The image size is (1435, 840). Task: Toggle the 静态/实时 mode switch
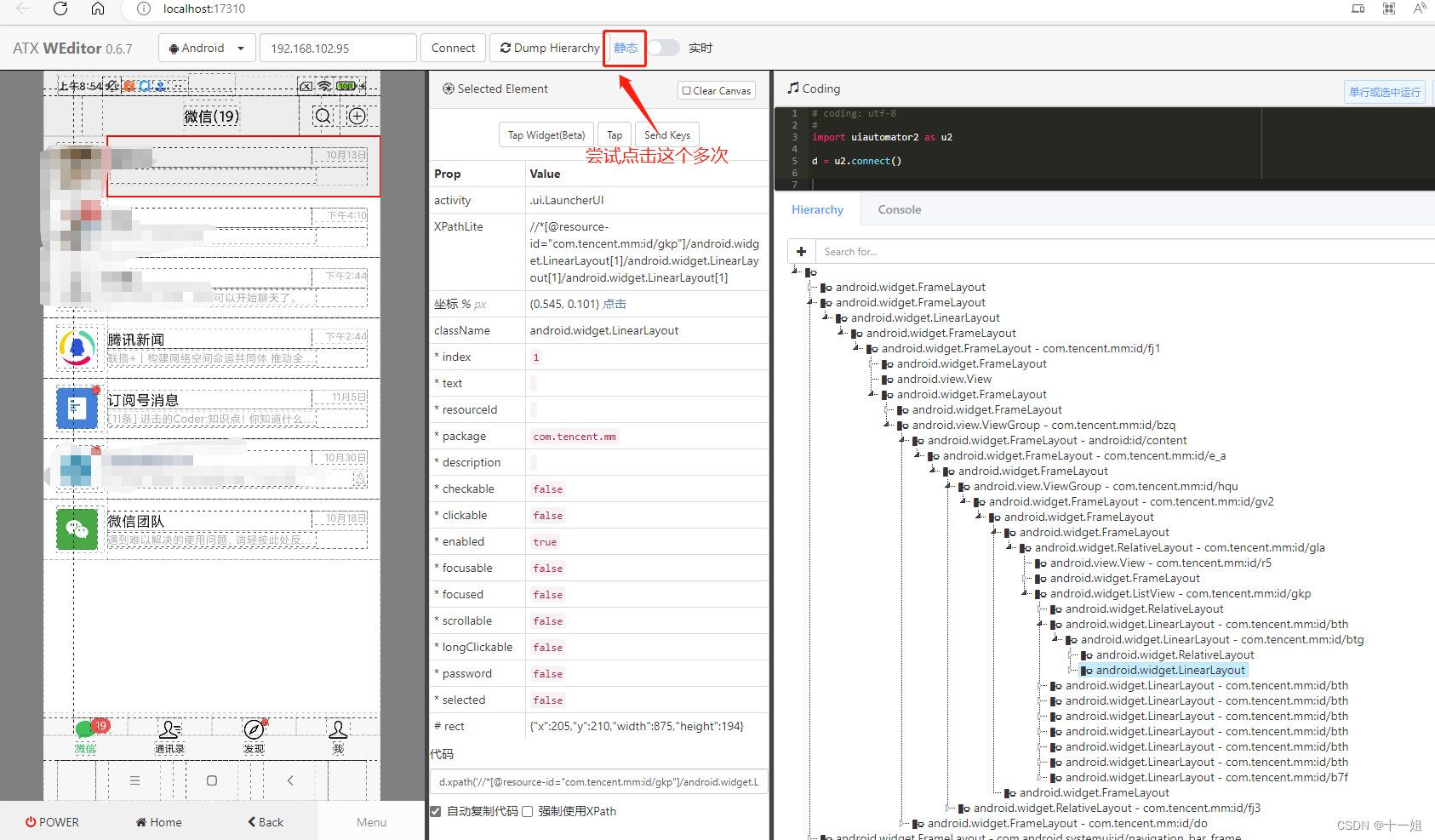pos(664,48)
